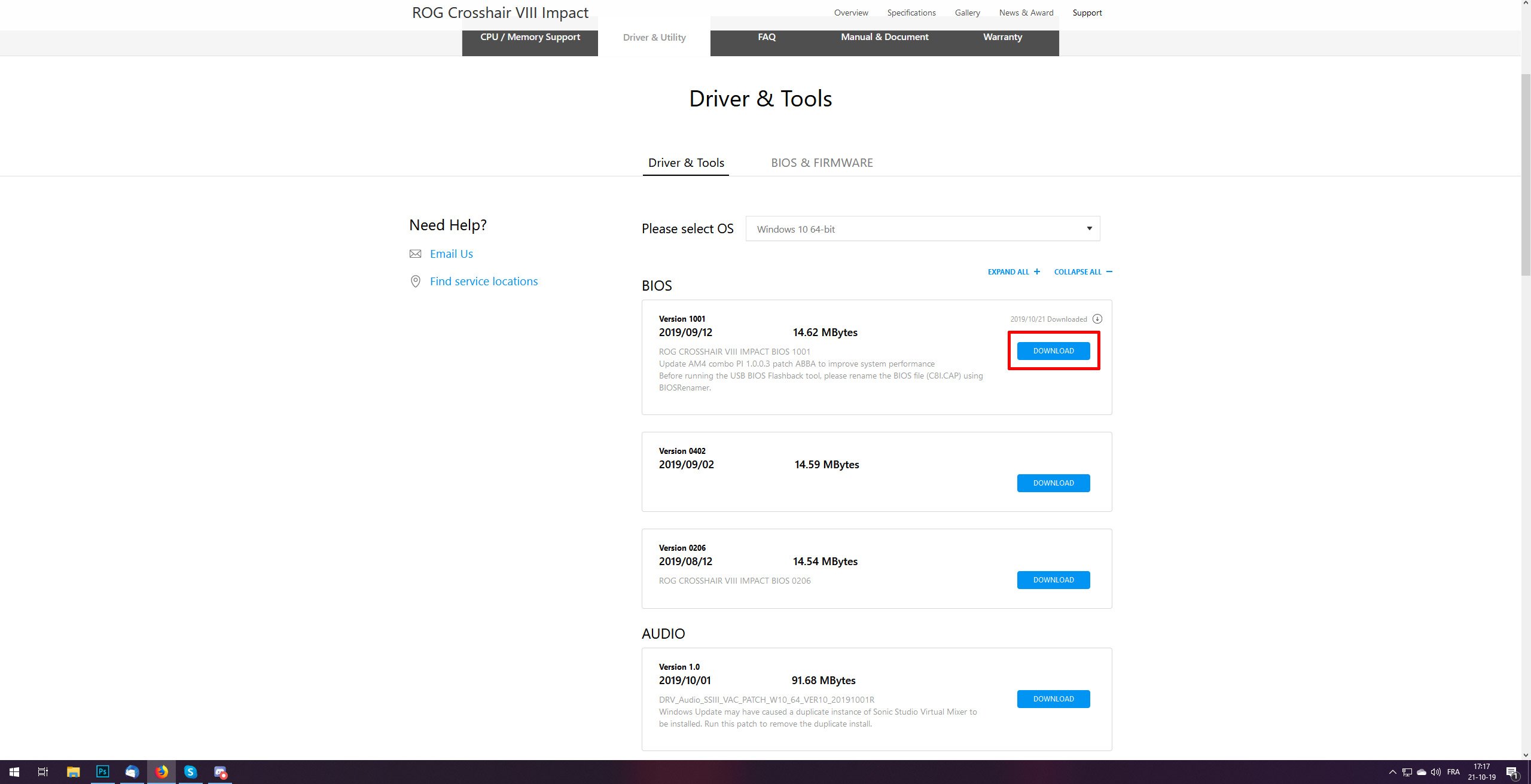Open the Manual & Document tab
The width and height of the screenshot is (1531, 784).
[885, 37]
